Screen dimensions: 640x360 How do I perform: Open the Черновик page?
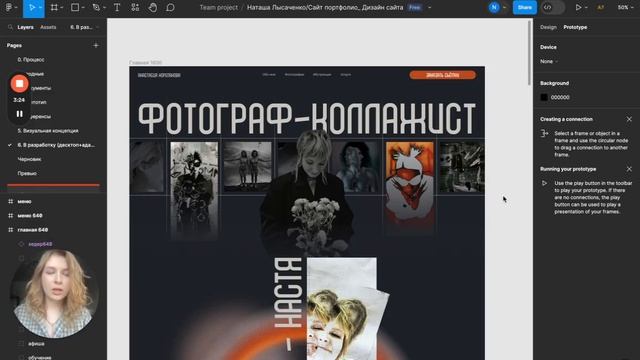point(29,159)
